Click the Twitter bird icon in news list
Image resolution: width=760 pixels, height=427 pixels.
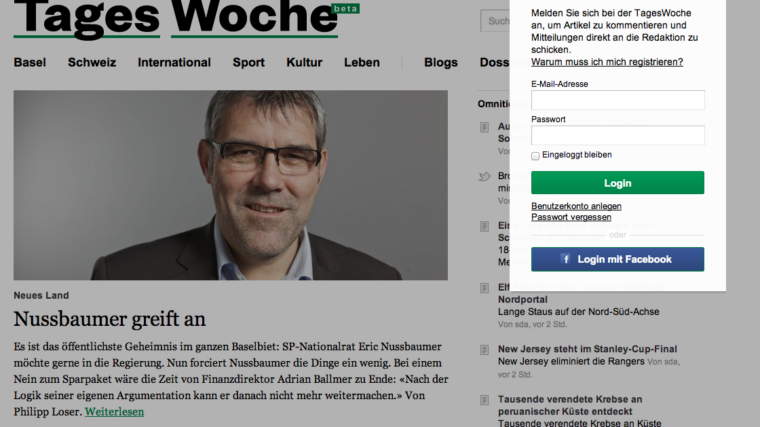click(484, 176)
